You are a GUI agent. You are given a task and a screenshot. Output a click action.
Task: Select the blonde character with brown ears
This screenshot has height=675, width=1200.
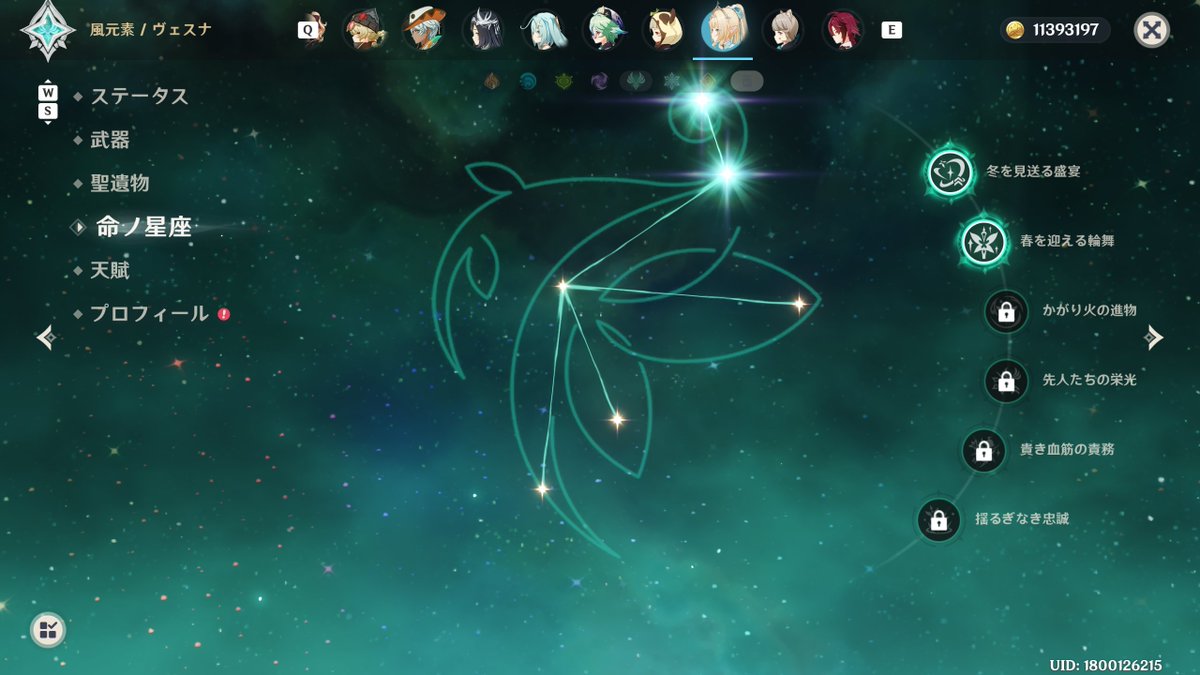coord(663,31)
